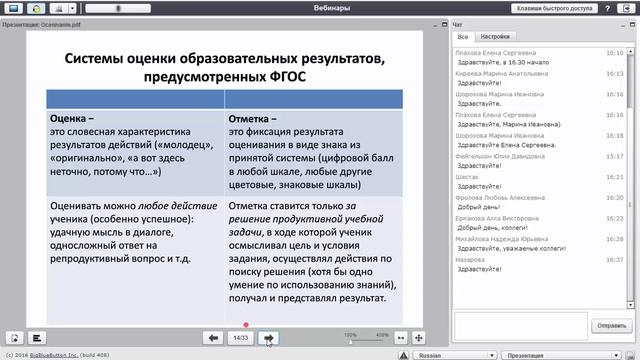Click sender name Фейгельсон Юлия Давидовна
640x360 pixels.
pyautogui.click(x=500, y=156)
